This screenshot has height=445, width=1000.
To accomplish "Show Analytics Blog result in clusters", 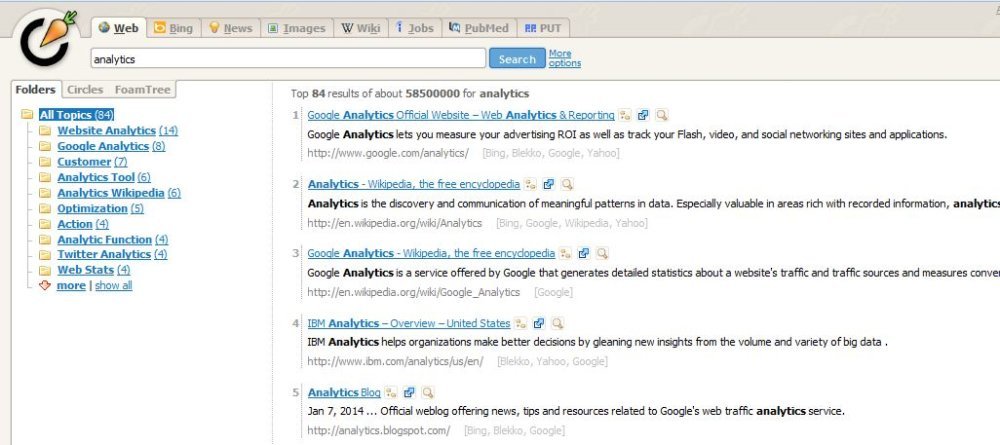I will tap(391, 393).
